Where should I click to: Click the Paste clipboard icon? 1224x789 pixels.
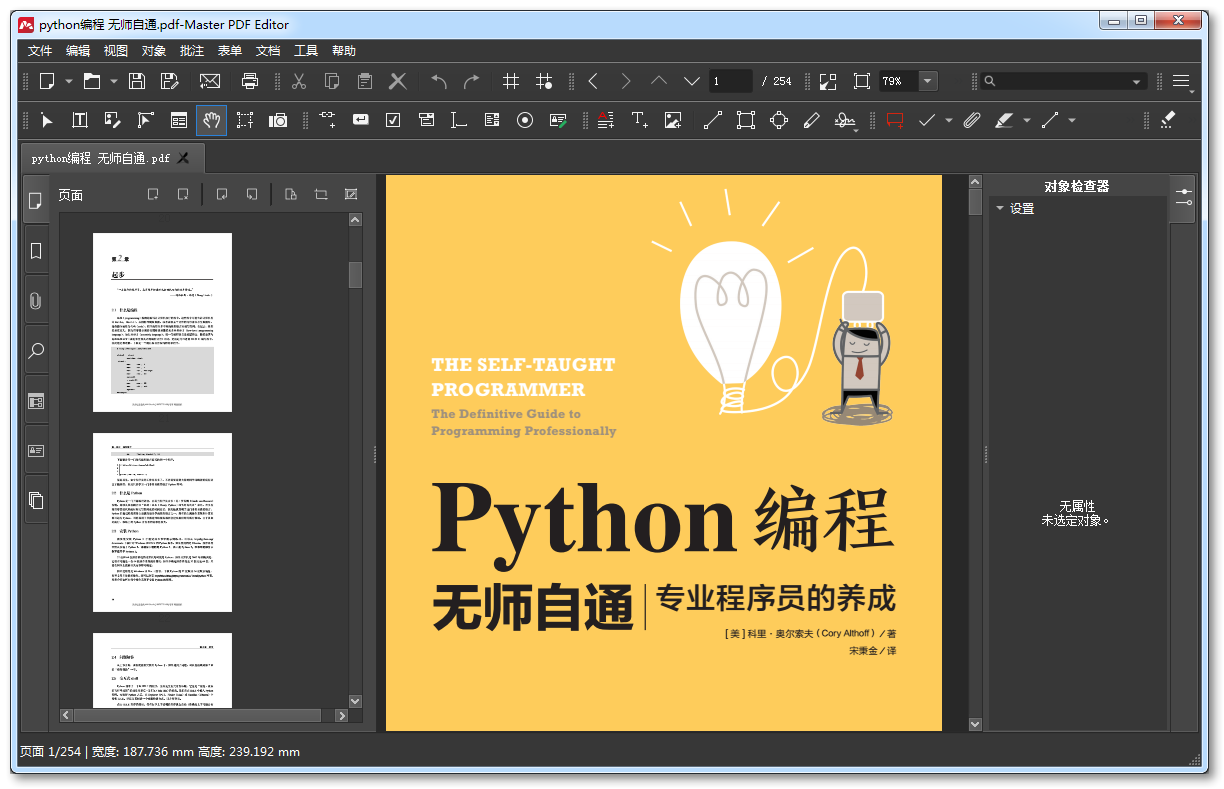pos(365,81)
